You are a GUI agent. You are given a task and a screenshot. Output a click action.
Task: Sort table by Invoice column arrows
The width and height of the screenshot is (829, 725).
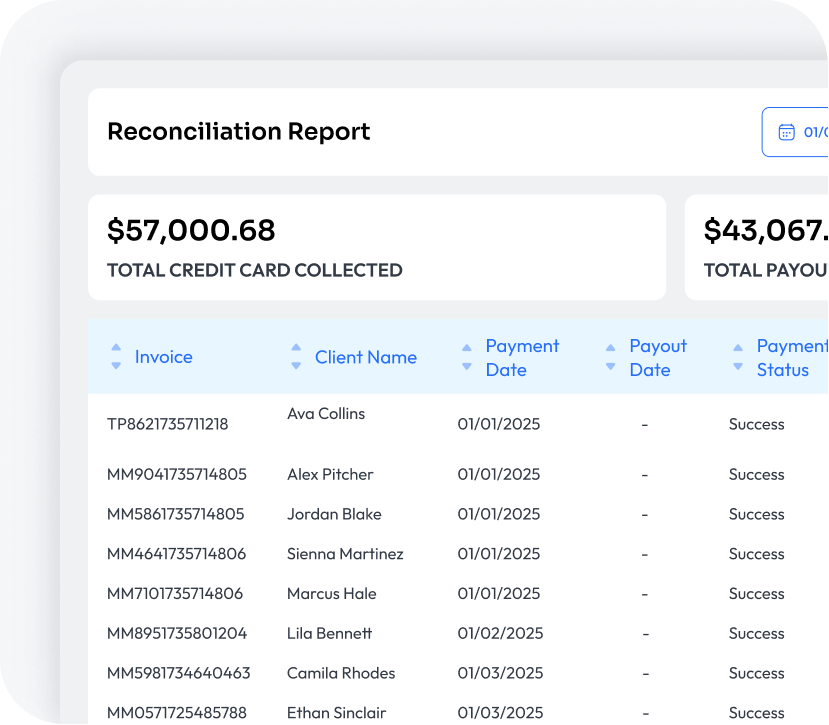click(x=116, y=357)
